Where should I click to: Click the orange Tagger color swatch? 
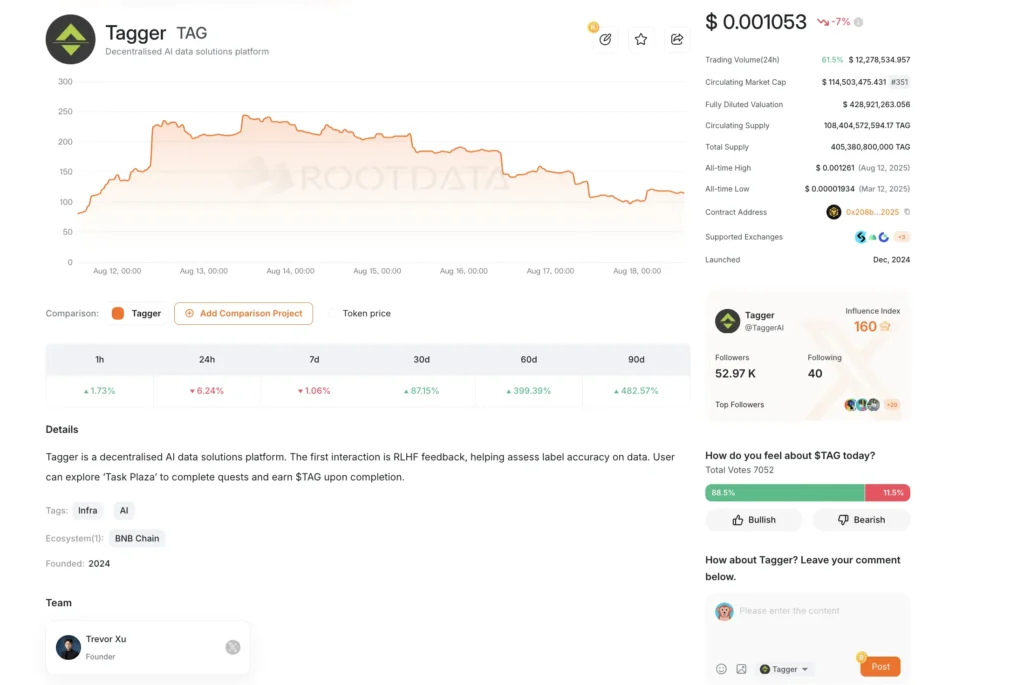(x=118, y=313)
